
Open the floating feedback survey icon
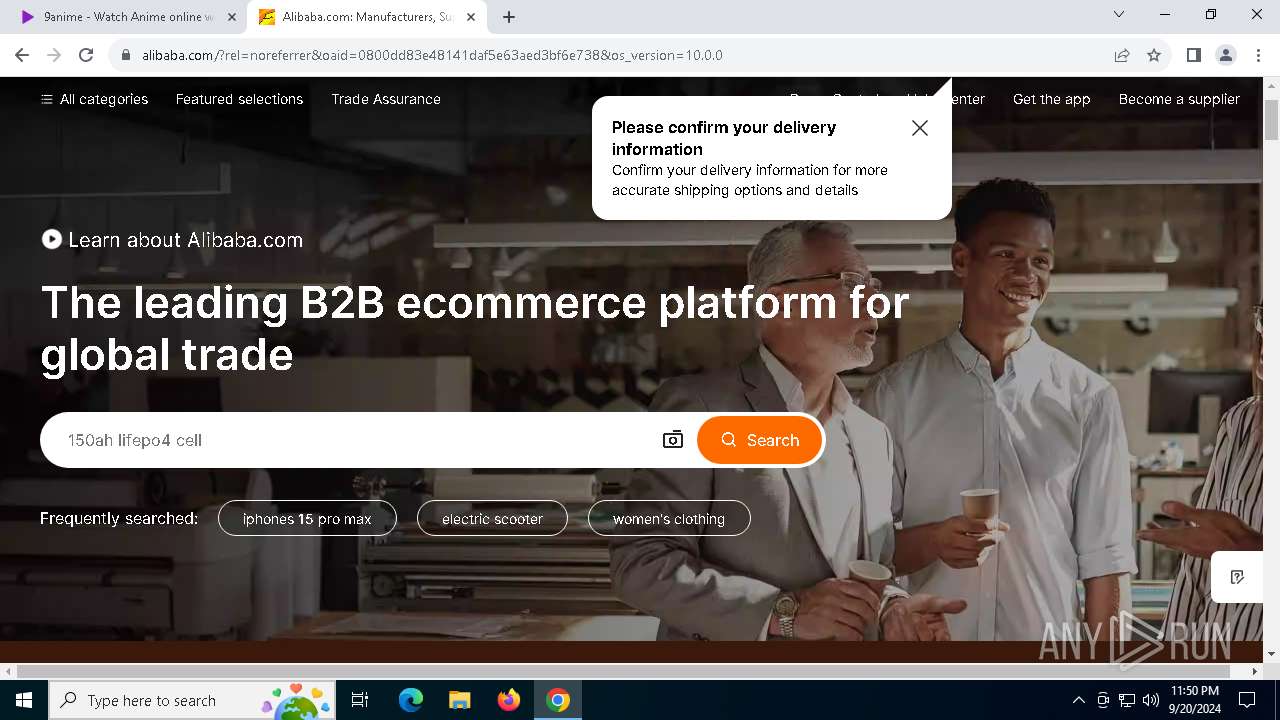pyautogui.click(x=1237, y=577)
